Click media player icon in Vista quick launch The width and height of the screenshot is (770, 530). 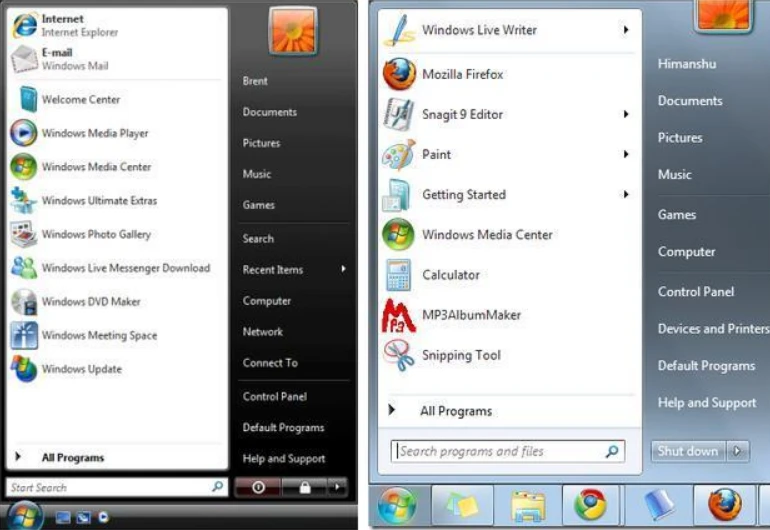coord(103,517)
